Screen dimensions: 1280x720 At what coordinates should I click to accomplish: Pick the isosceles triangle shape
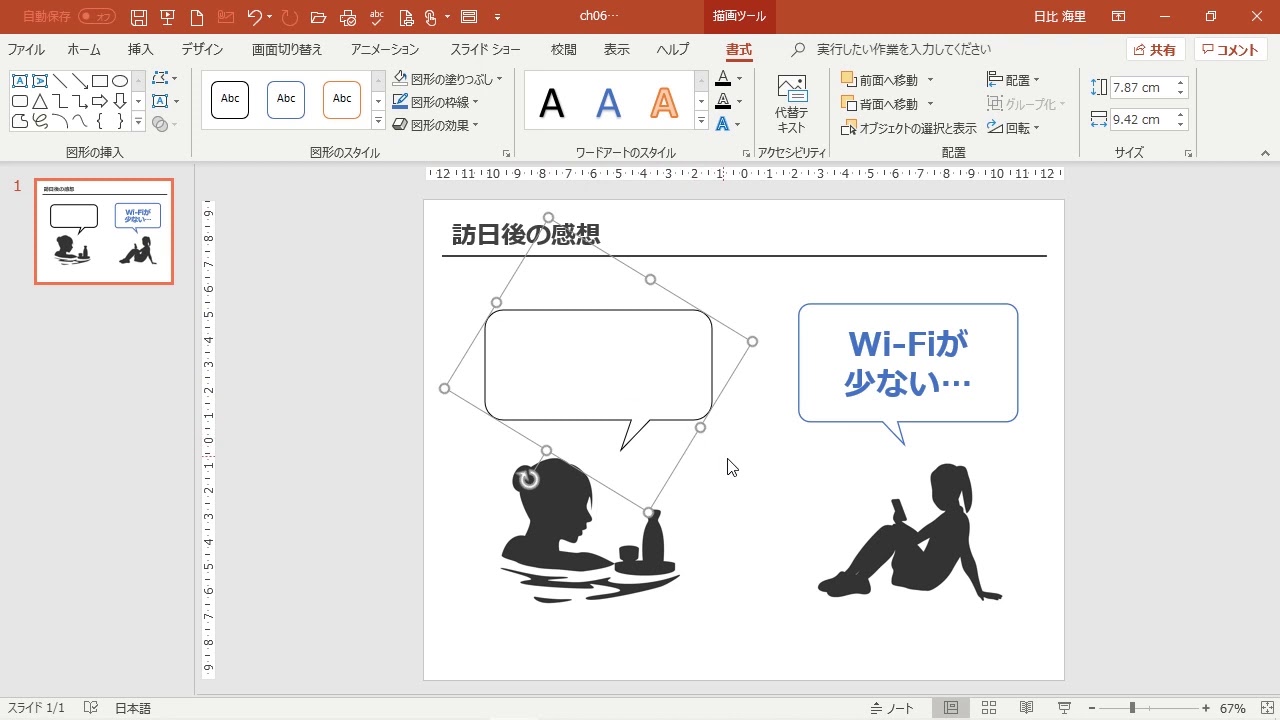[40, 101]
